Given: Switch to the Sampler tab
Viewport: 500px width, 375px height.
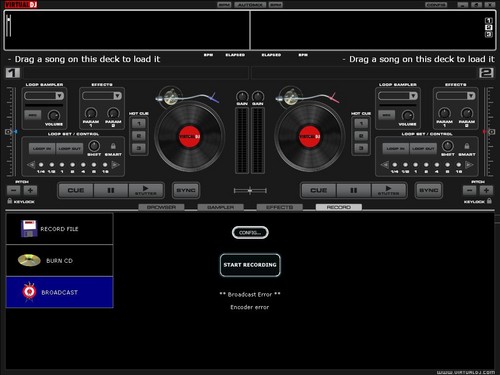Looking at the screenshot, I should [220, 207].
